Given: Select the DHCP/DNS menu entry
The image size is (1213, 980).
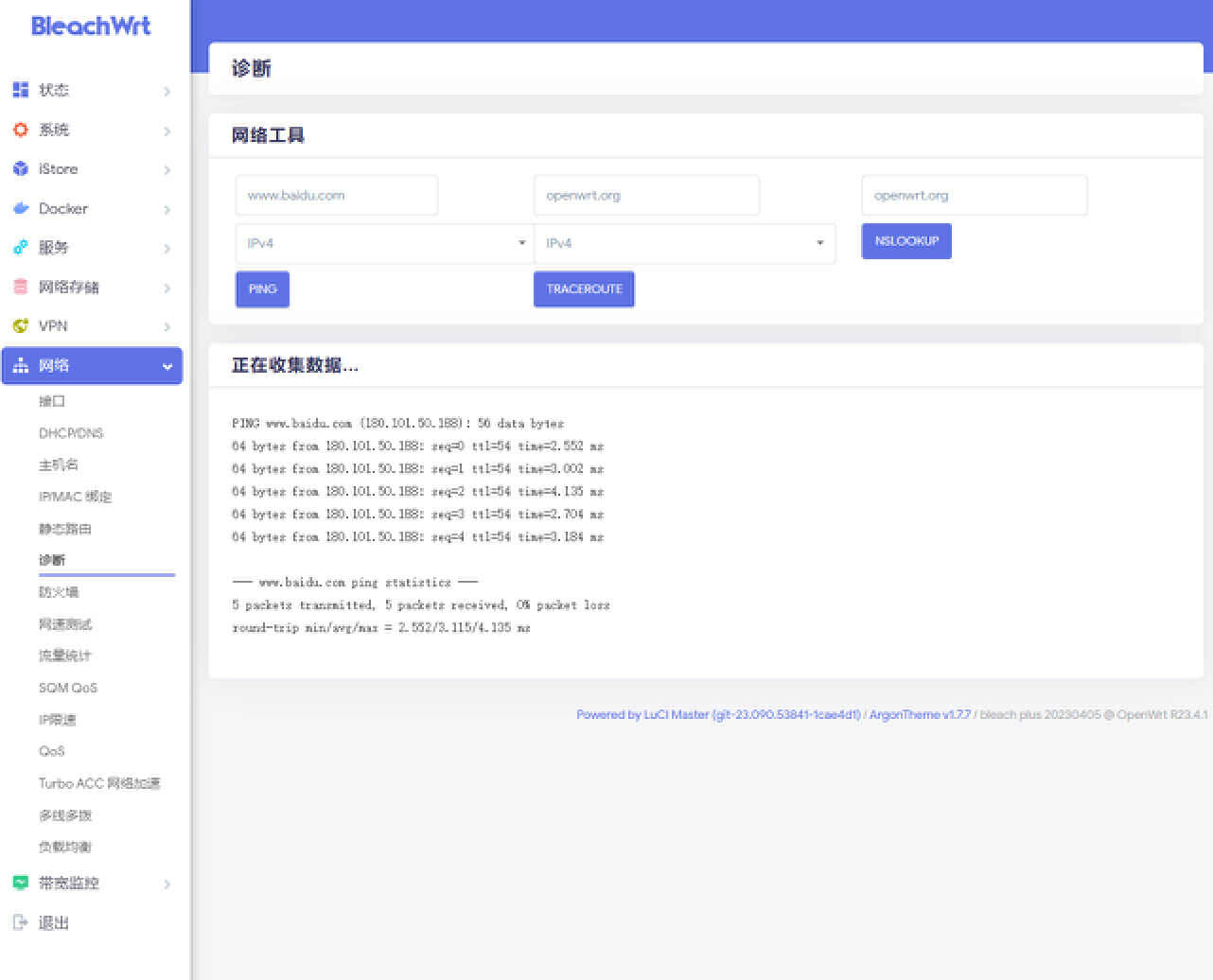Looking at the screenshot, I should tap(71, 432).
